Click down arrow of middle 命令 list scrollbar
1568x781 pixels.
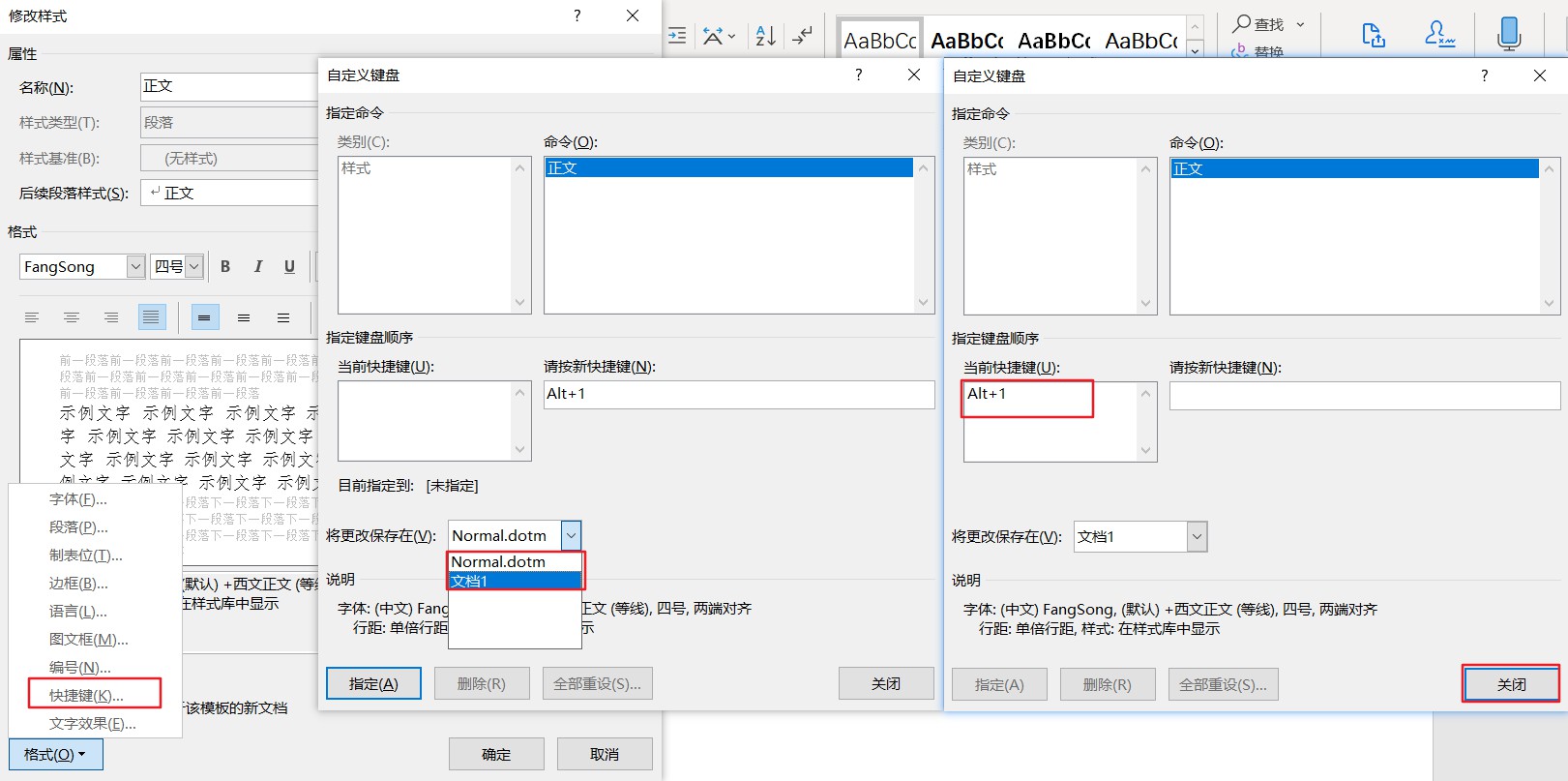point(923,303)
